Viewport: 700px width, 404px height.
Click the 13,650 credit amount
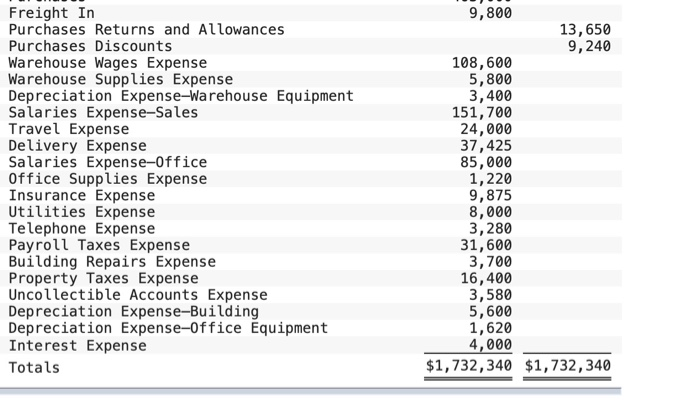pos(585,29)
